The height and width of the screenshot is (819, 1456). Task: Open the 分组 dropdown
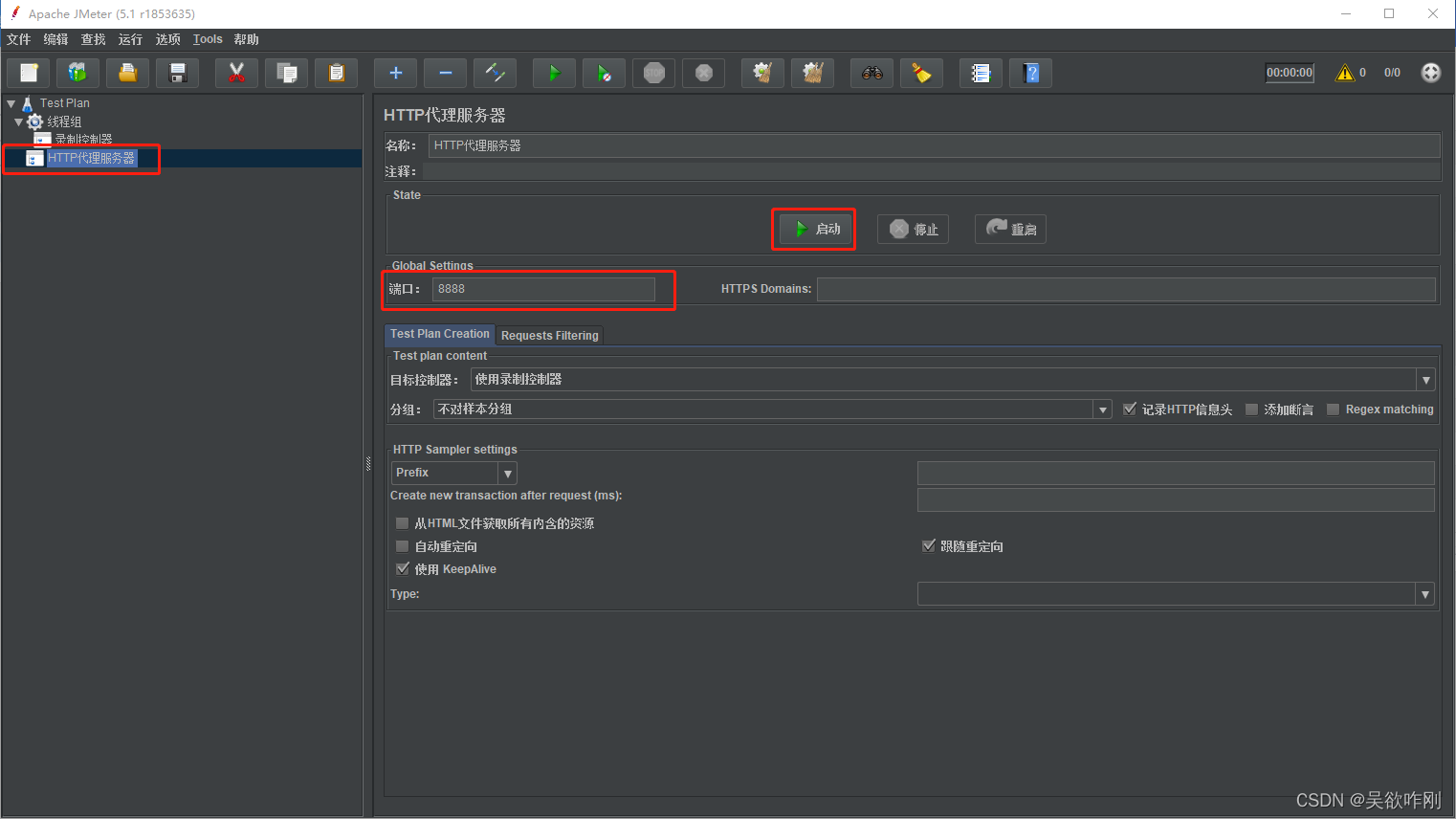click(x=1103, y=409)
